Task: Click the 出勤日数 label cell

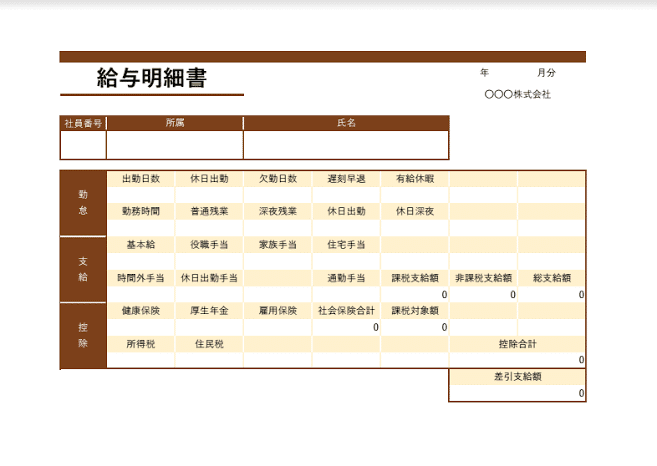Action: (x=141, y=179)
